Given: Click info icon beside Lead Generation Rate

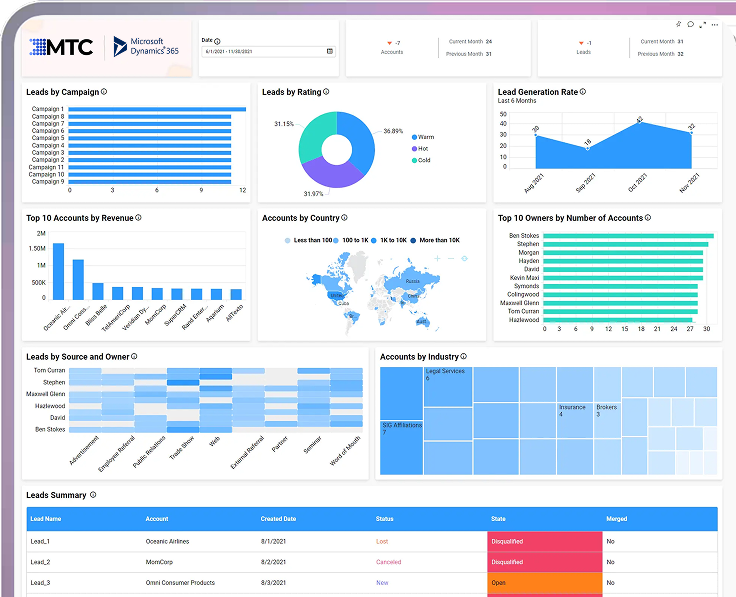Looking at the screenshot, I should [583, 92].
